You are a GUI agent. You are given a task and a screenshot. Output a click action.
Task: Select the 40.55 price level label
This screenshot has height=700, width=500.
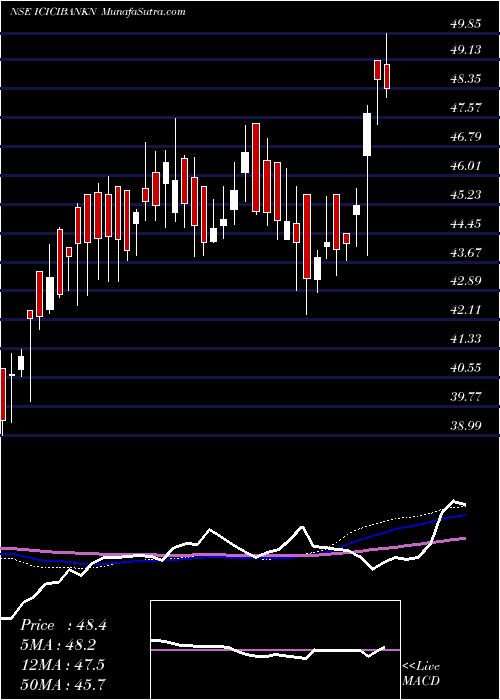coord(466,368)
